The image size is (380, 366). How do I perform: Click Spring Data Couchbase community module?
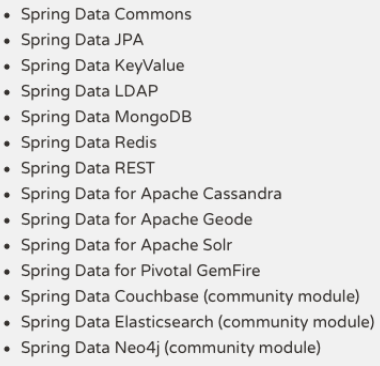coord(190,297)
